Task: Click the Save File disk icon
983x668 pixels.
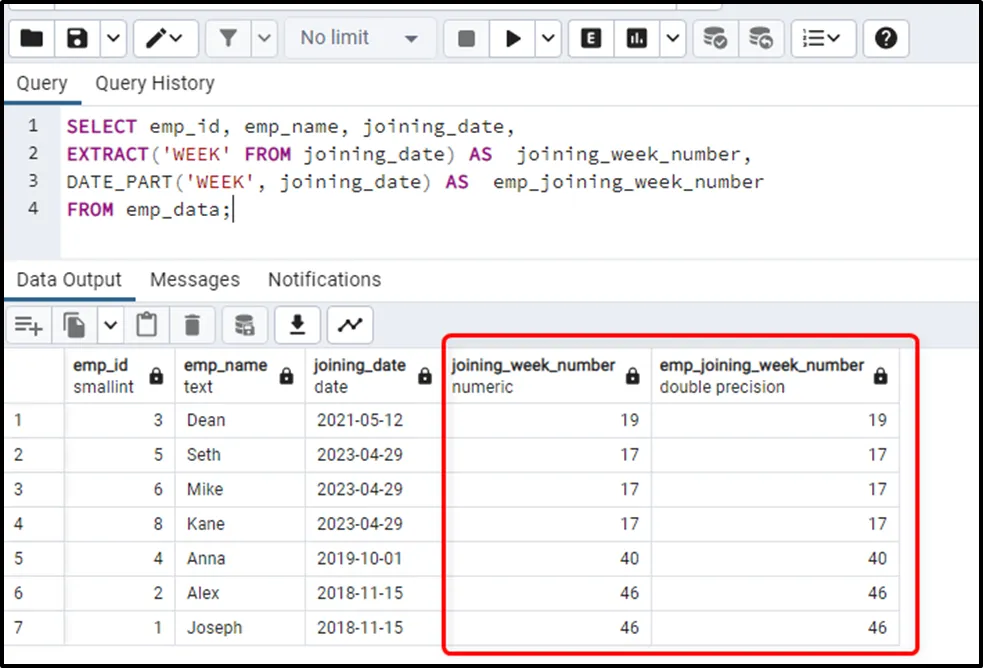Action: (x=77, y=39)
